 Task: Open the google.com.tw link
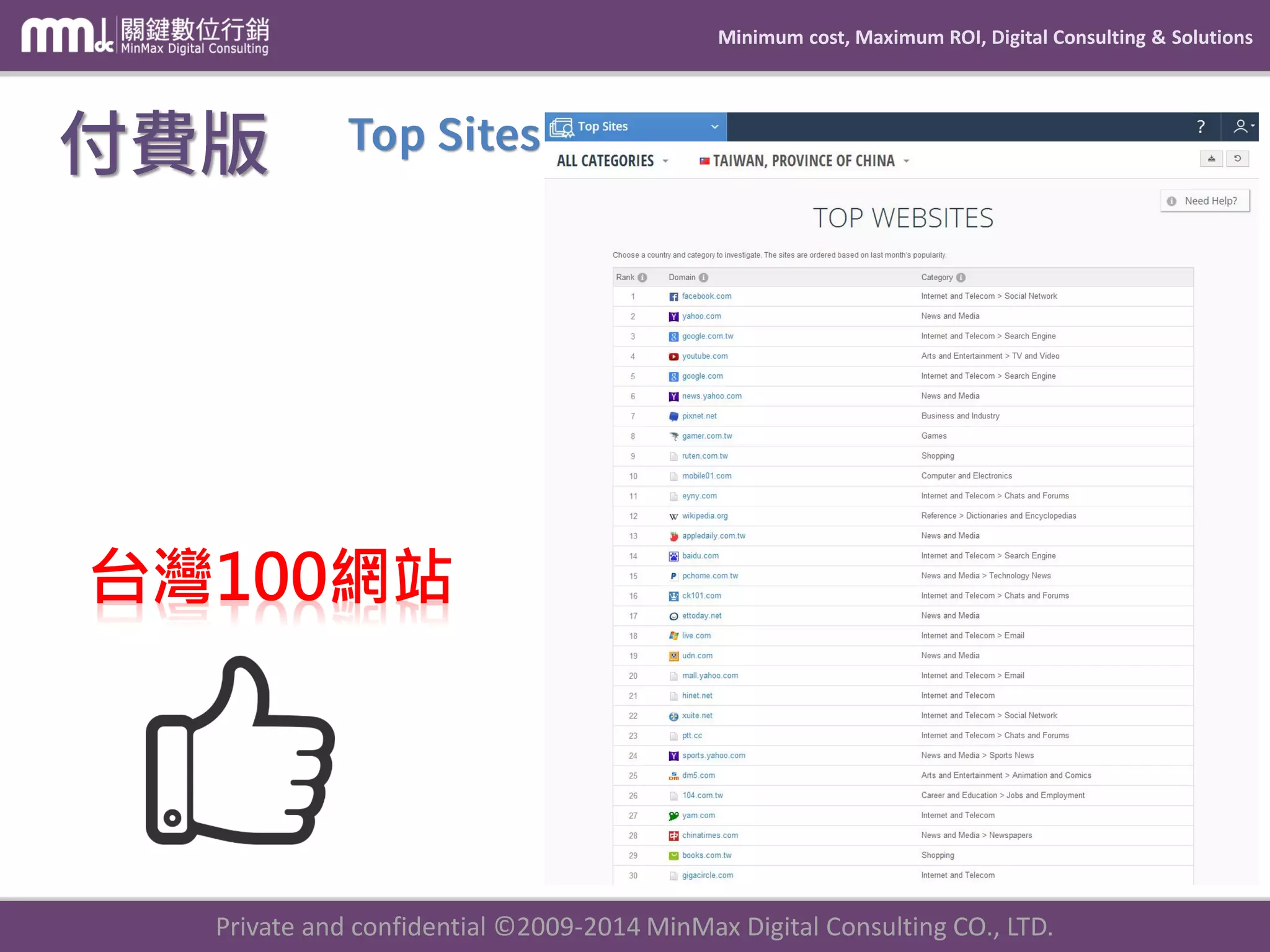tap(708, 336)
